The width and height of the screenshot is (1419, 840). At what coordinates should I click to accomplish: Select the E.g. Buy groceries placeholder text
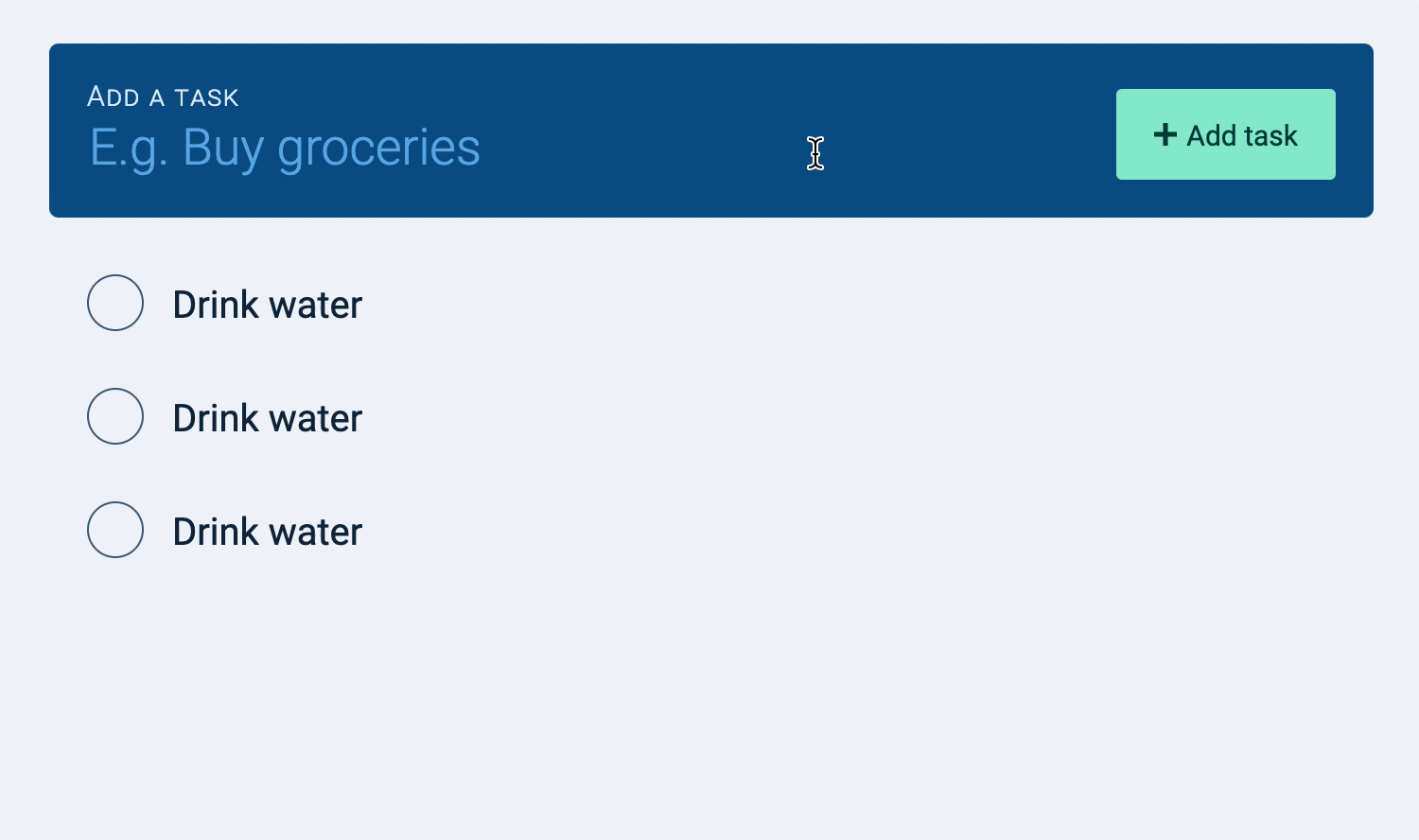pyautogui.click(x=284, y=148)
